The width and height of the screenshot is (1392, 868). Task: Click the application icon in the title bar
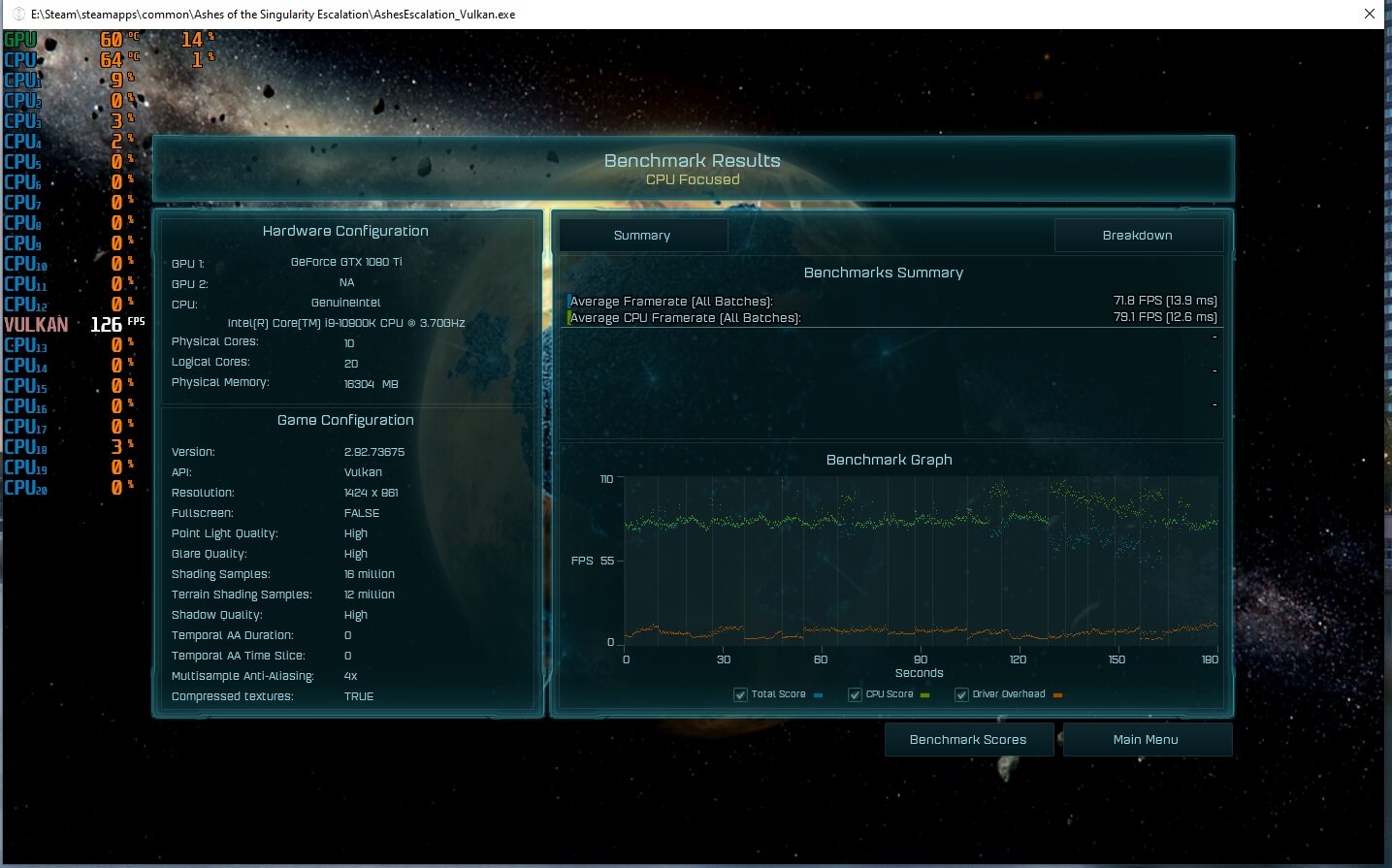pos(17,14)
